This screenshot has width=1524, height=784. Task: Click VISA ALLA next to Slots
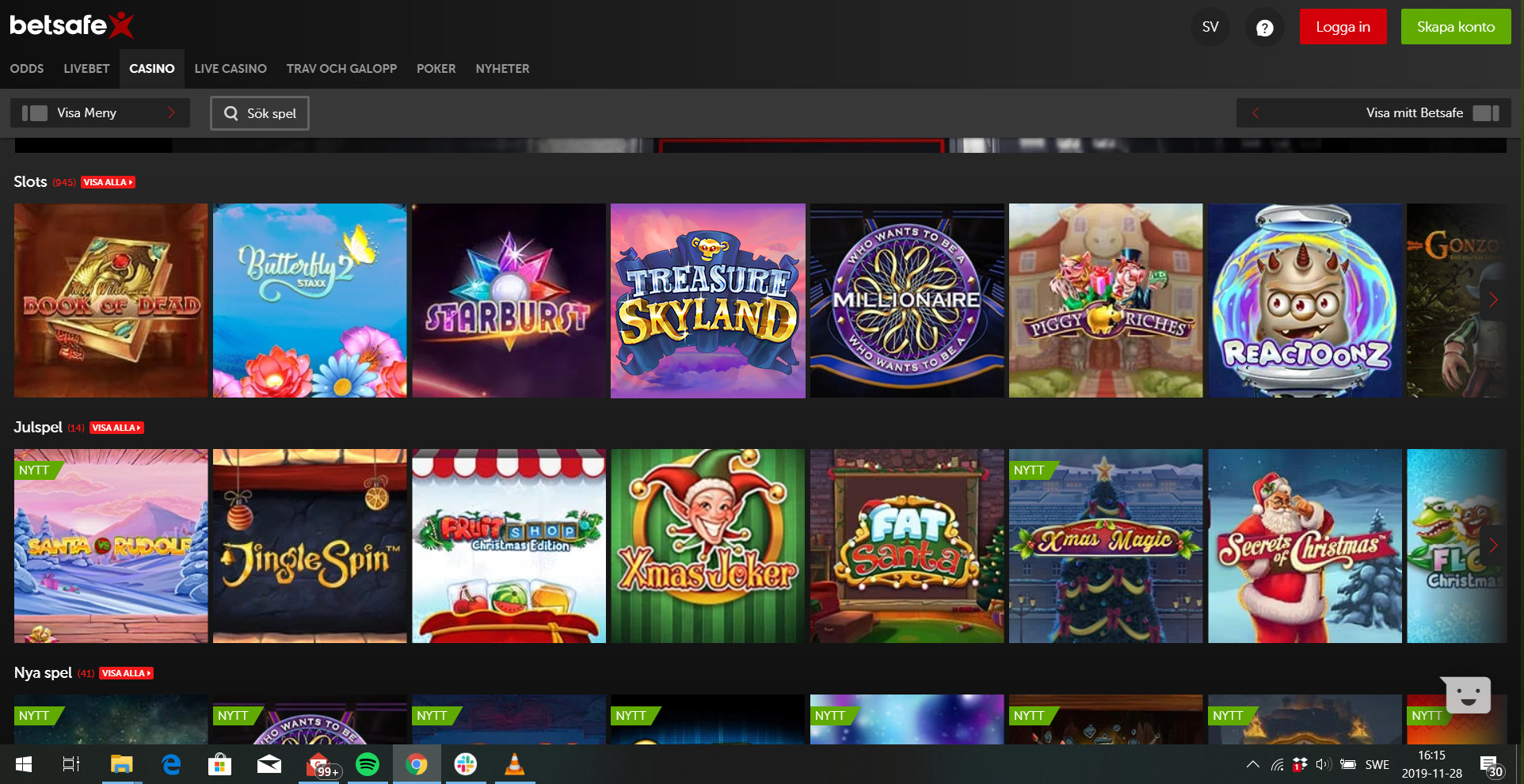108,182
